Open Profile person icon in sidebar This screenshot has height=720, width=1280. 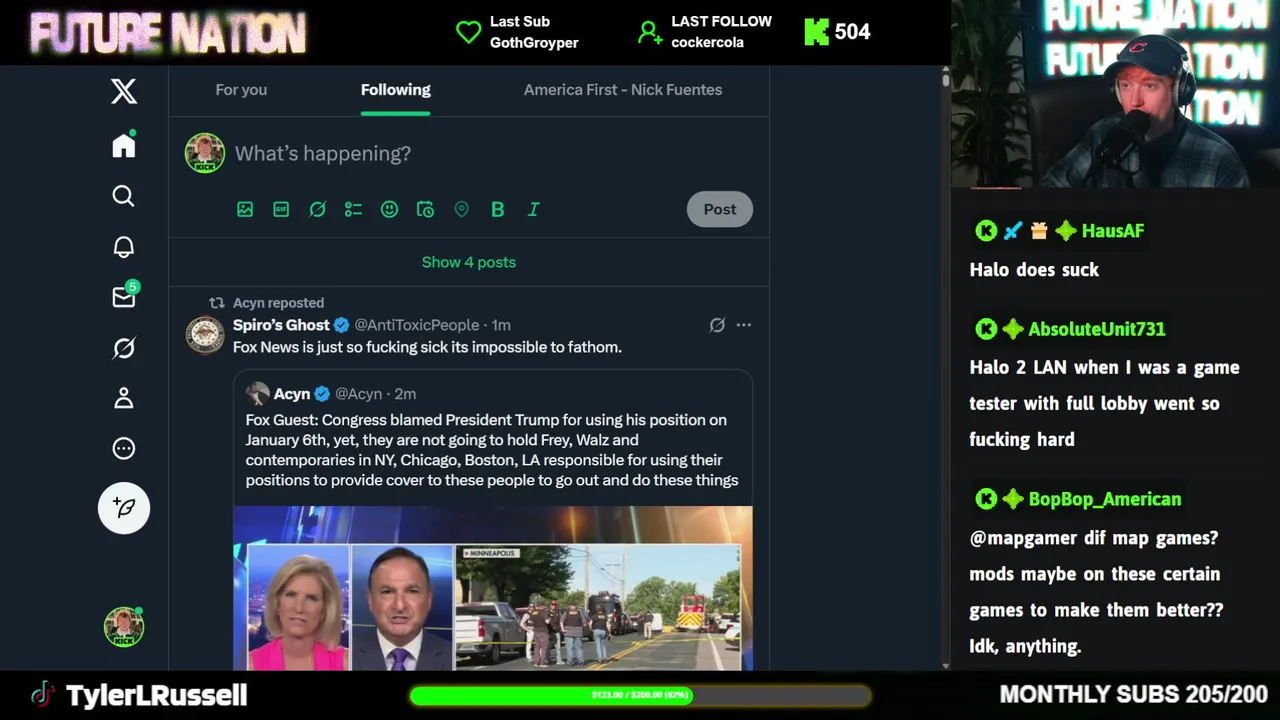[x=124, y=398]
